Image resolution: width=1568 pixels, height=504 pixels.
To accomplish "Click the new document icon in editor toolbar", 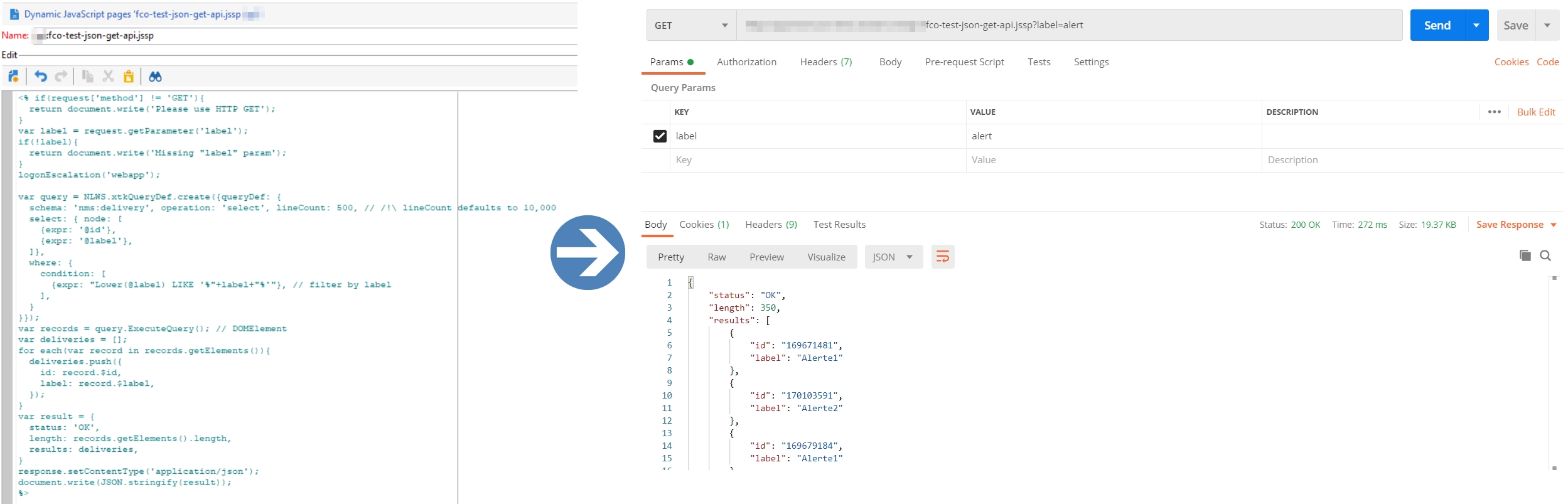I will pyautogui.click(x=13, y=77).
